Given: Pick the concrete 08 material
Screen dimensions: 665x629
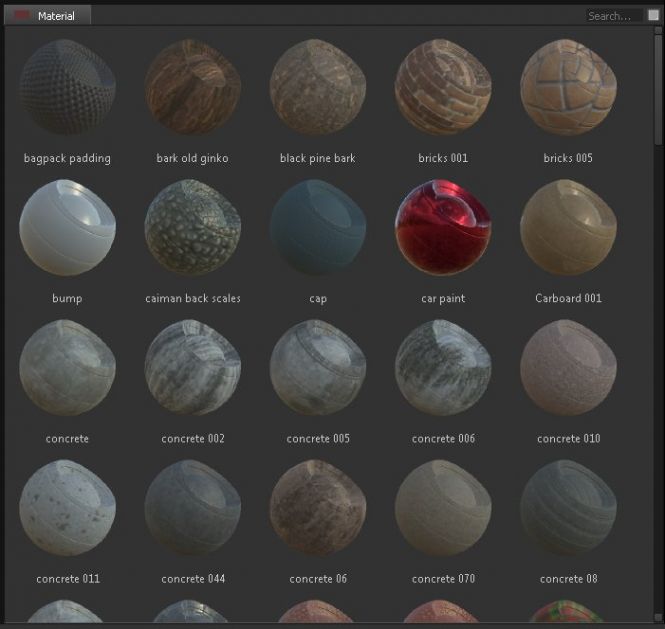Looking at the screenshot, I should tap(568, 508).
